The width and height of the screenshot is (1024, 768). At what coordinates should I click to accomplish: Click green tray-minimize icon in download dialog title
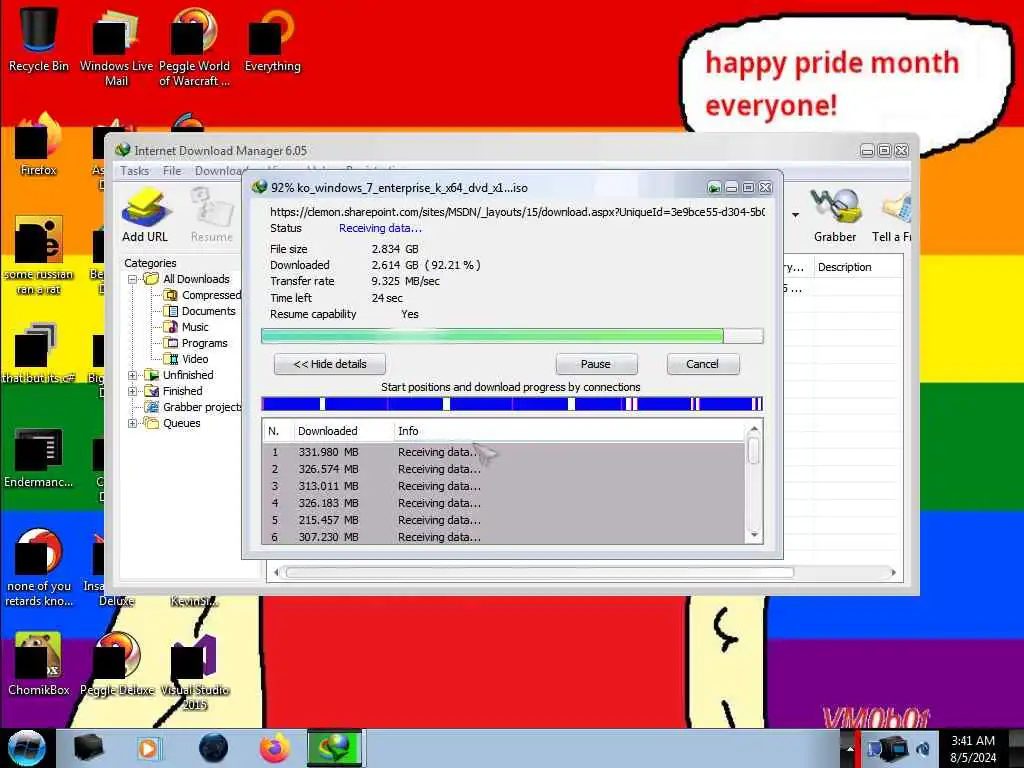point(714,188)
